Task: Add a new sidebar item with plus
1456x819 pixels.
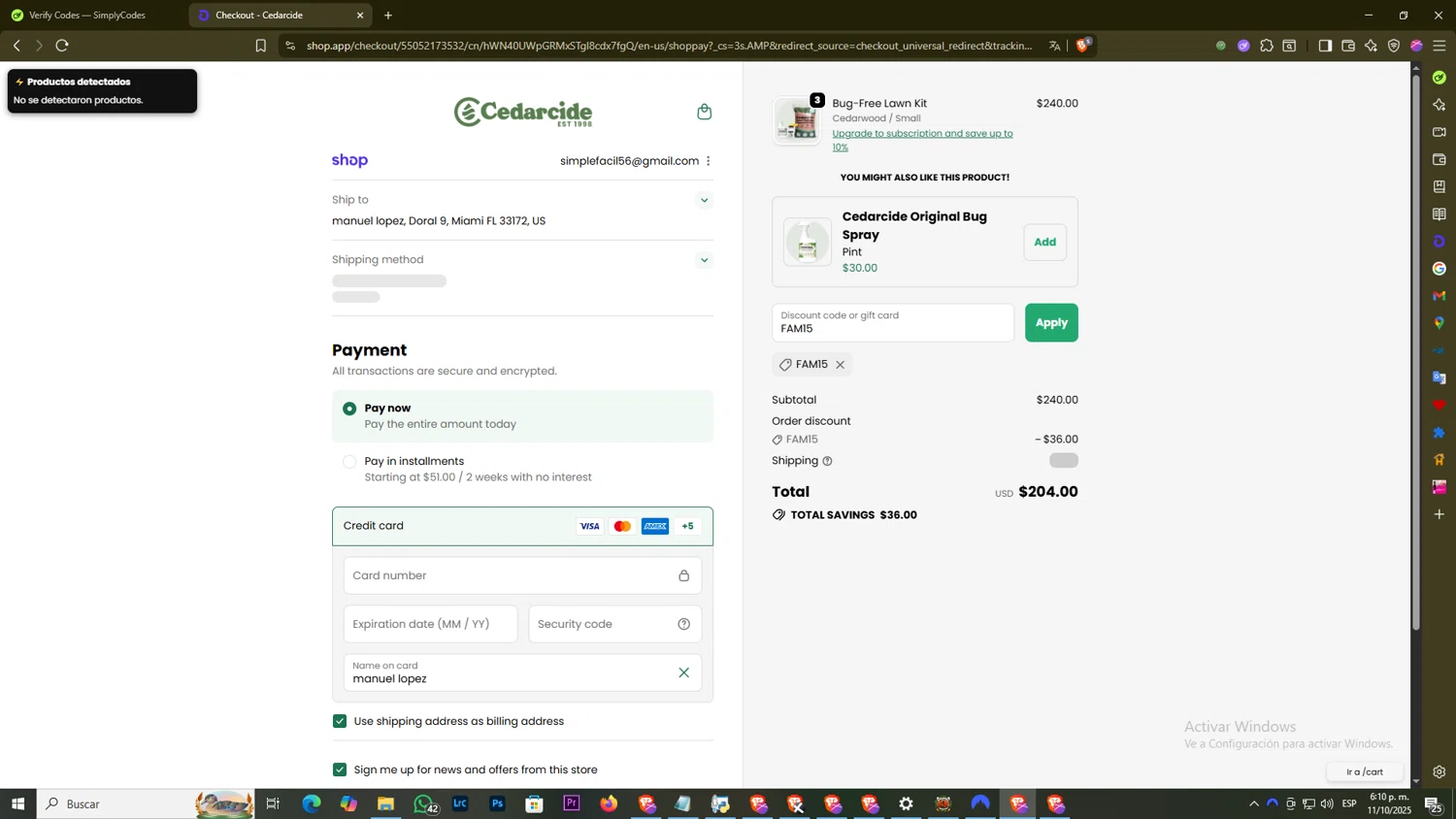Action: coord(1439,513)
